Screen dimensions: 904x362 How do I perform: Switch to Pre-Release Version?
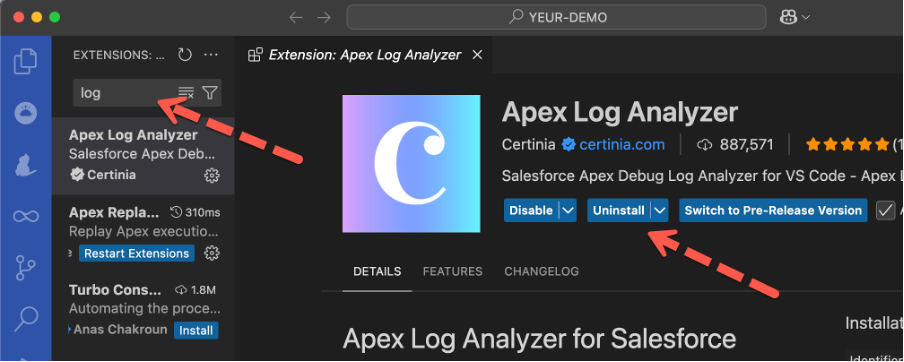point(773,211)
